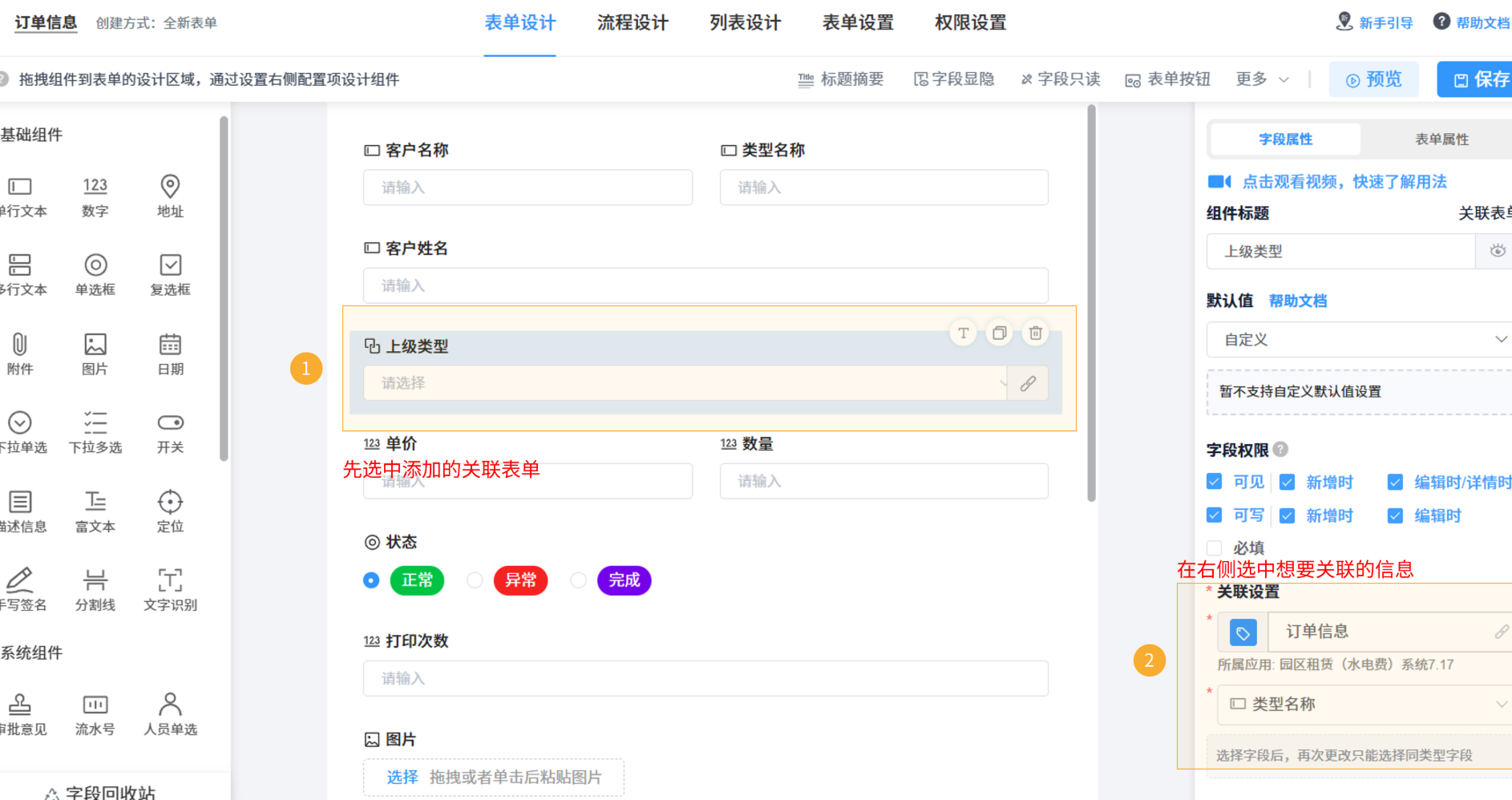1512x800 pixels.
Task: Select the 分割线 divider component
Action: 95,591
